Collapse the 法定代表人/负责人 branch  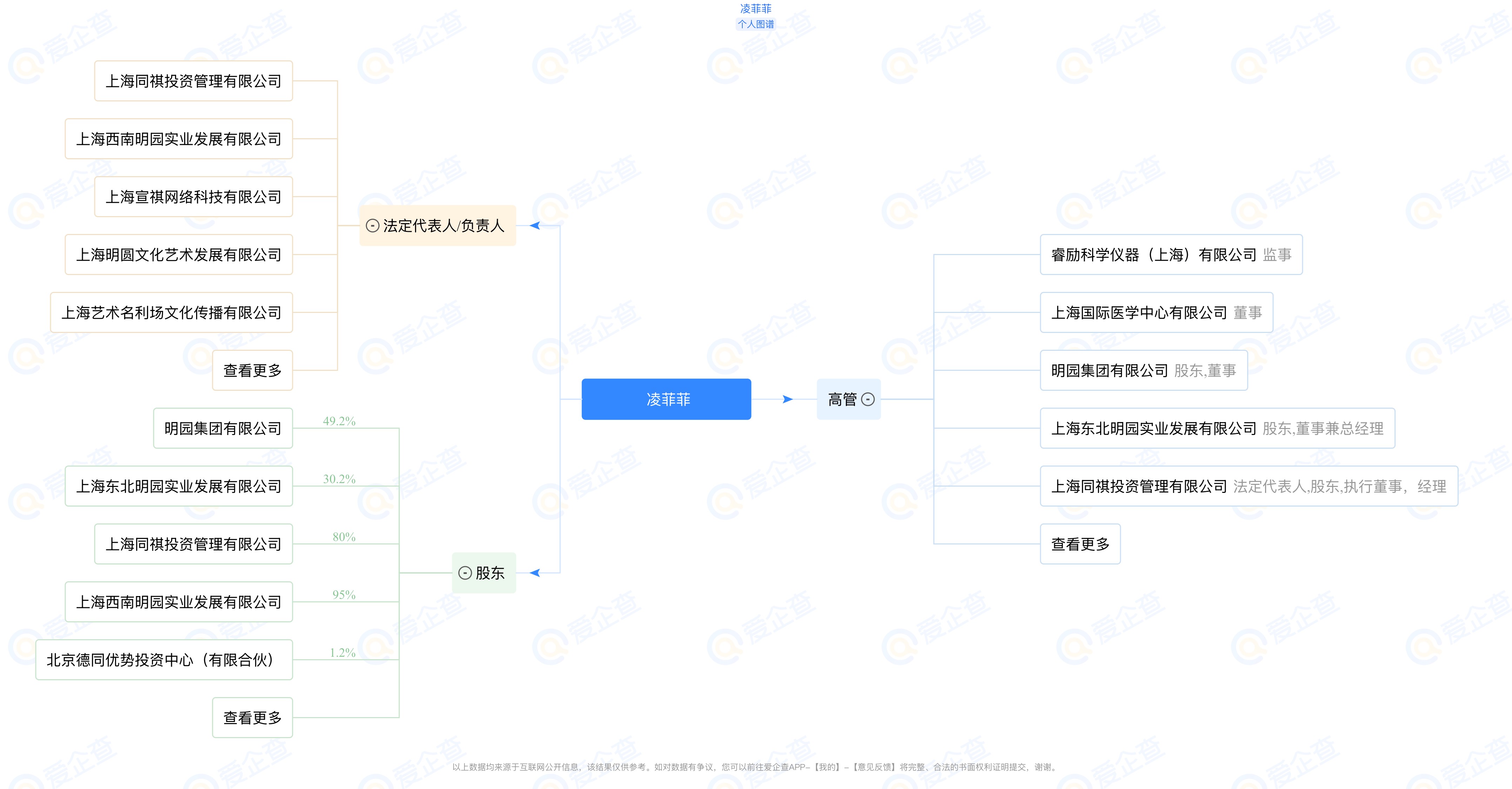[x=372, y=226]
